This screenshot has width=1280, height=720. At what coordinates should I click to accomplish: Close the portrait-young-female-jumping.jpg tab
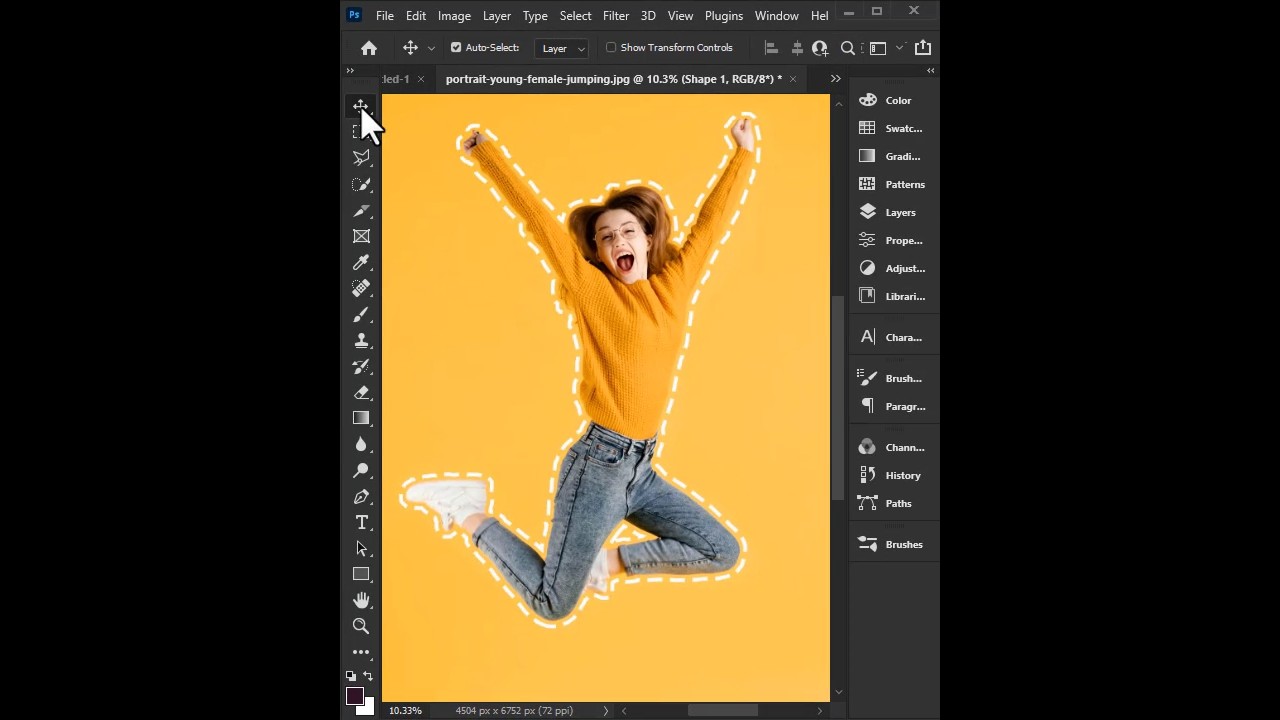point(793,79)
